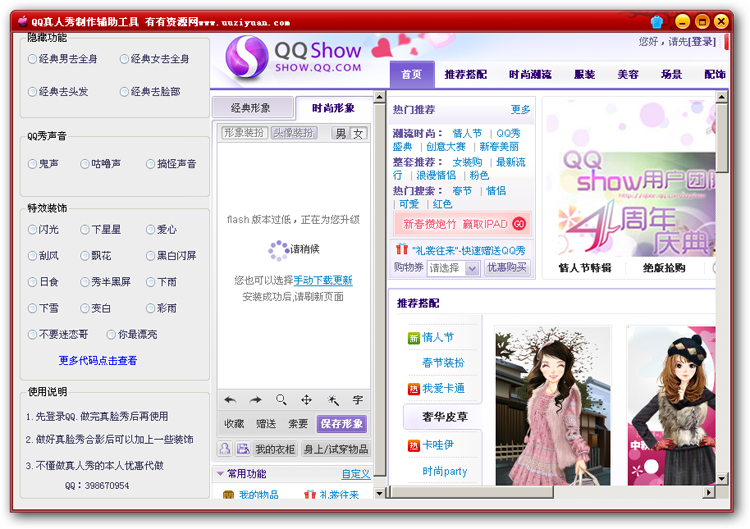Click the green 新 badge beside 情人节
This screenshot has height=529, width=750.
coord(414,338)
